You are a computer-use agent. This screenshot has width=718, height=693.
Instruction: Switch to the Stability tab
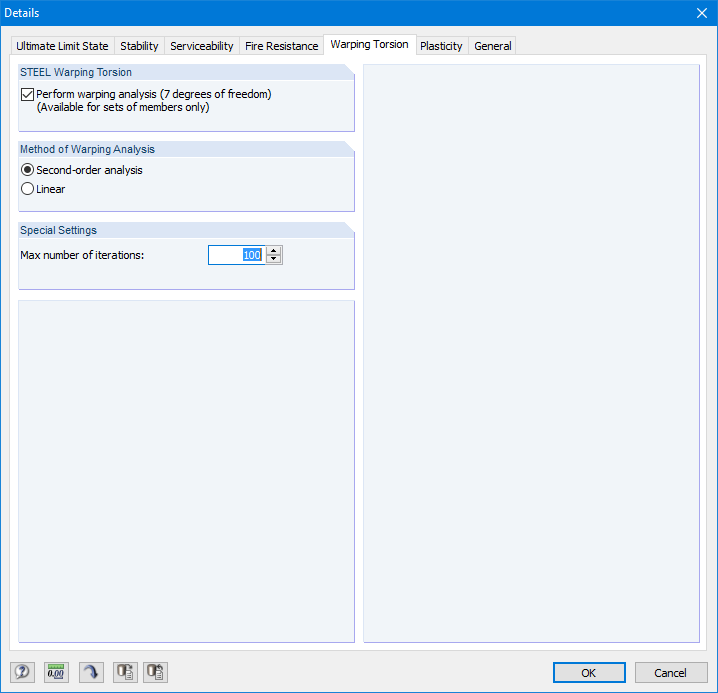tap(139, 46)
